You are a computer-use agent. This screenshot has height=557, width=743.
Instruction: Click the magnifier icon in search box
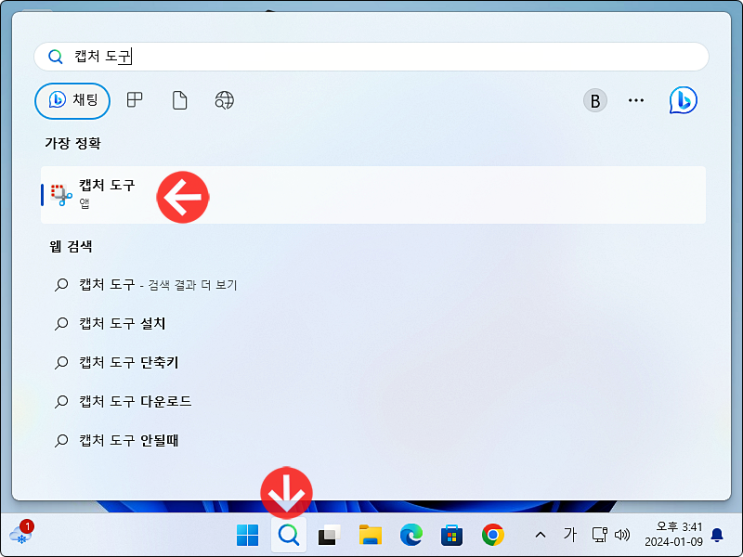pos(55,57)
